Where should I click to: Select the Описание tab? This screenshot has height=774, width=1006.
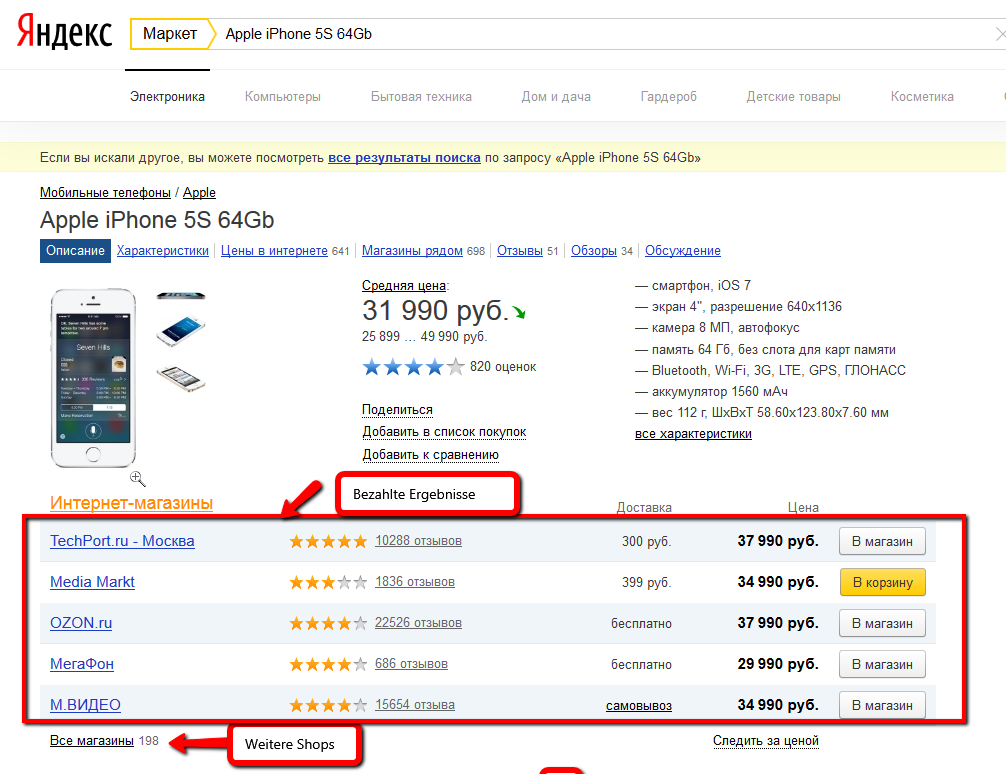[x=75, y=251]
